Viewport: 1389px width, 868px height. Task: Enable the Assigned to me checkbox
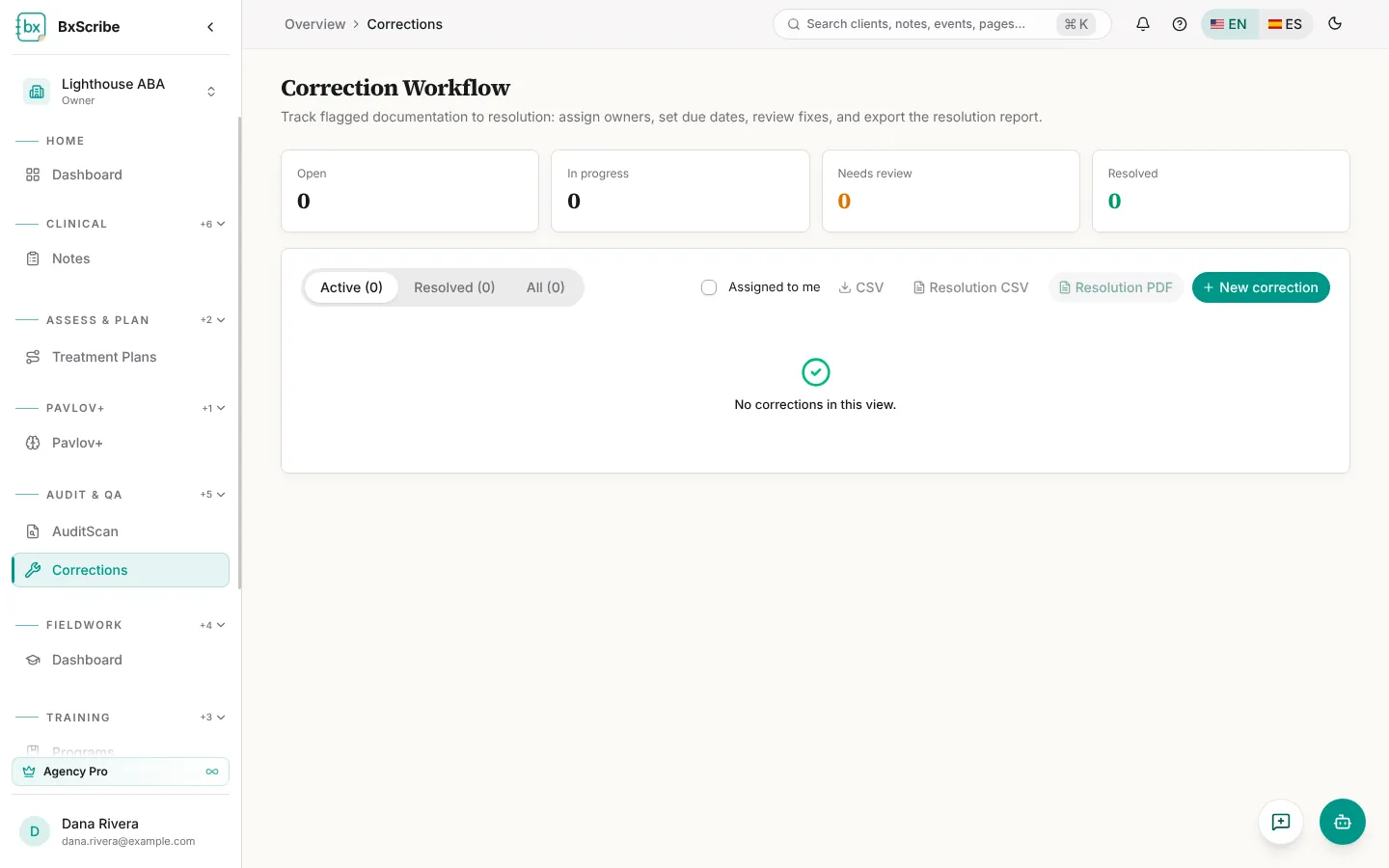pos(709,287)
